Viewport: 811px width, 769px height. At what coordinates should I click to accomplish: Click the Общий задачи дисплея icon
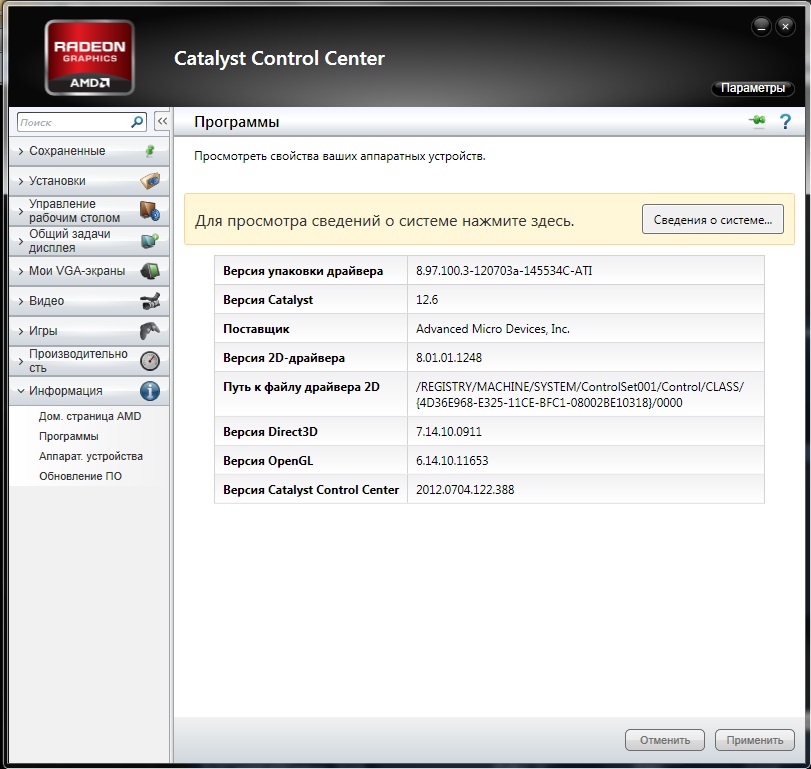coord(150,240)
